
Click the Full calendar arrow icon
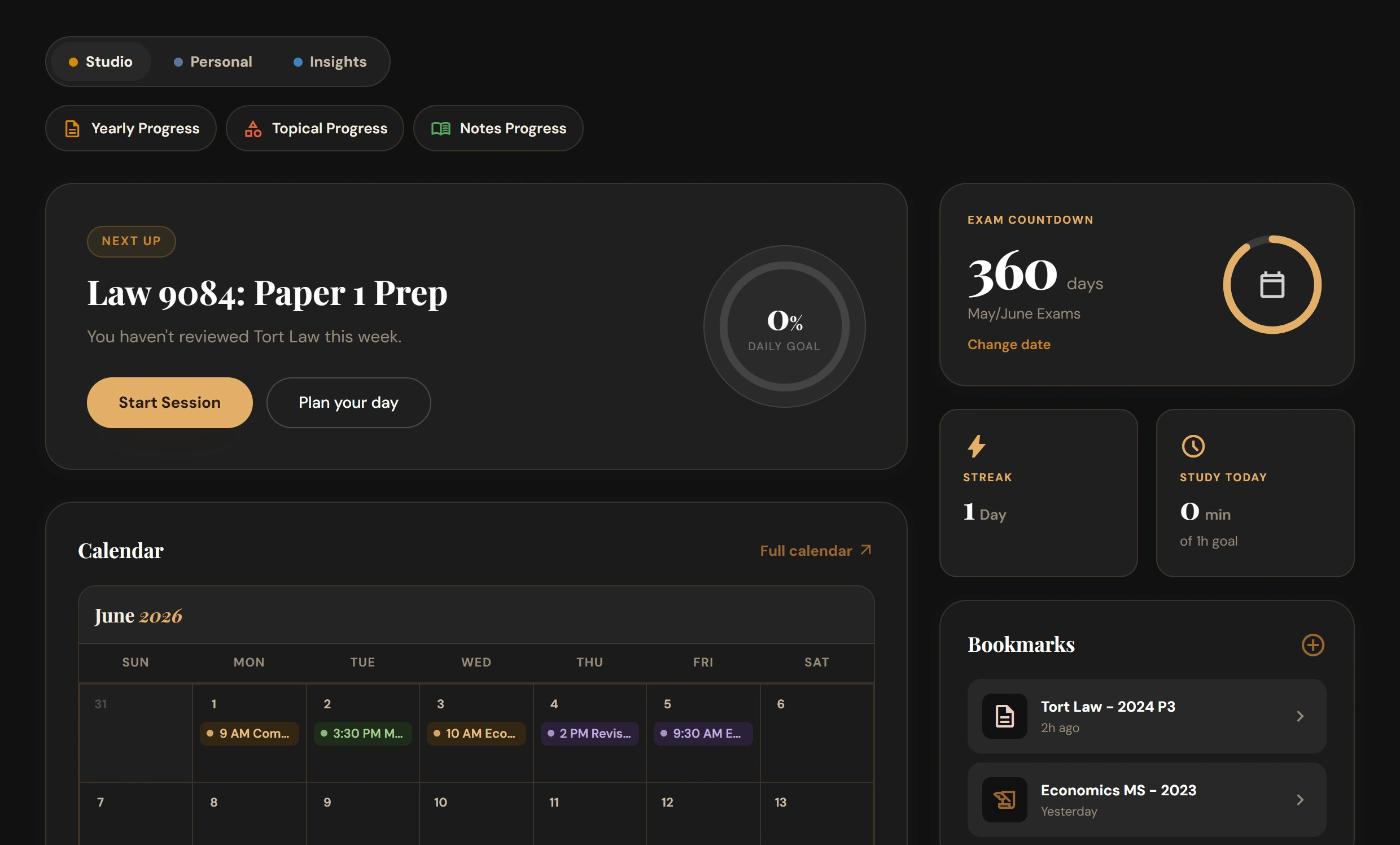coord(865,550)
